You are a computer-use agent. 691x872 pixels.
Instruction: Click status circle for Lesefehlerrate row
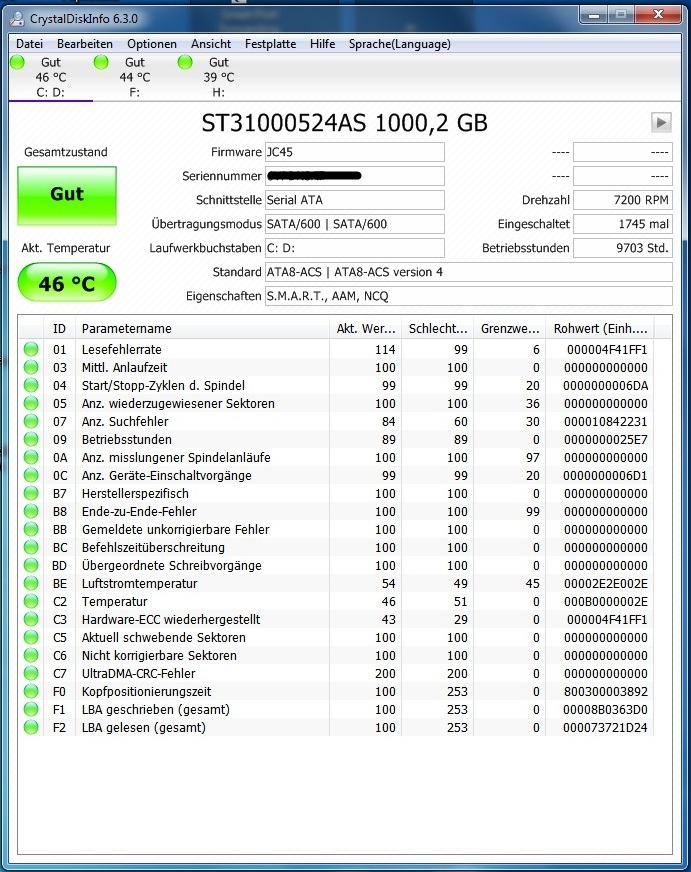(x=31, y=349)
